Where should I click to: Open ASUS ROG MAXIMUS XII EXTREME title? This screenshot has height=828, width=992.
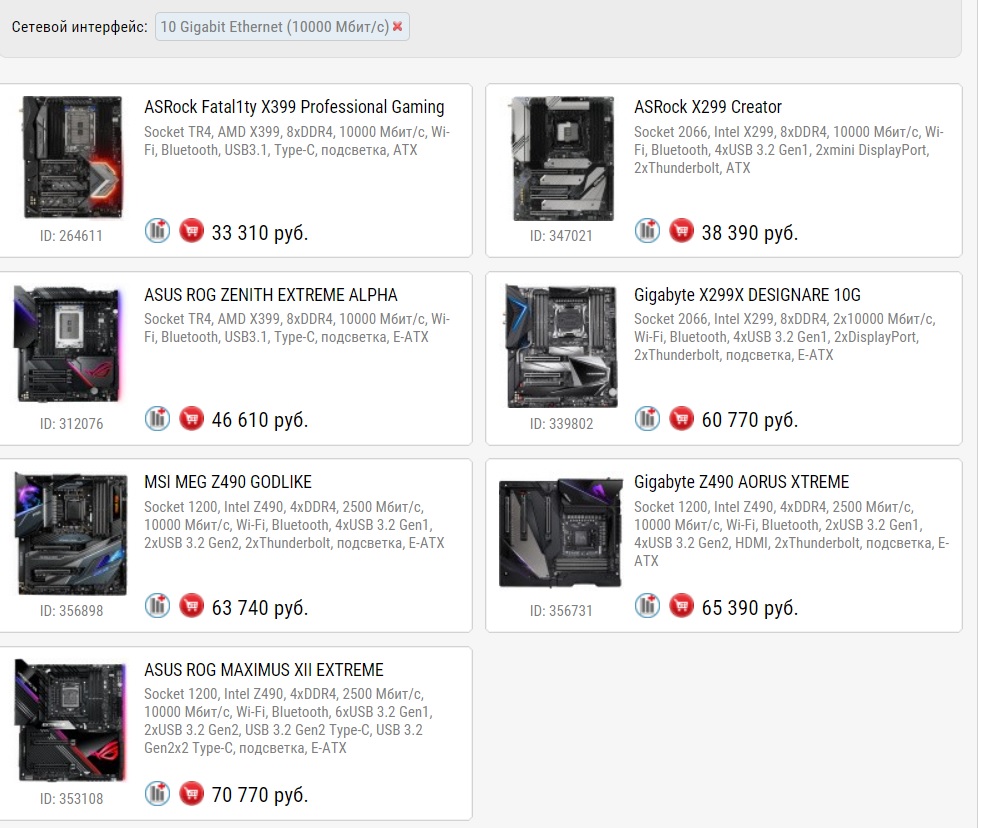264,670
